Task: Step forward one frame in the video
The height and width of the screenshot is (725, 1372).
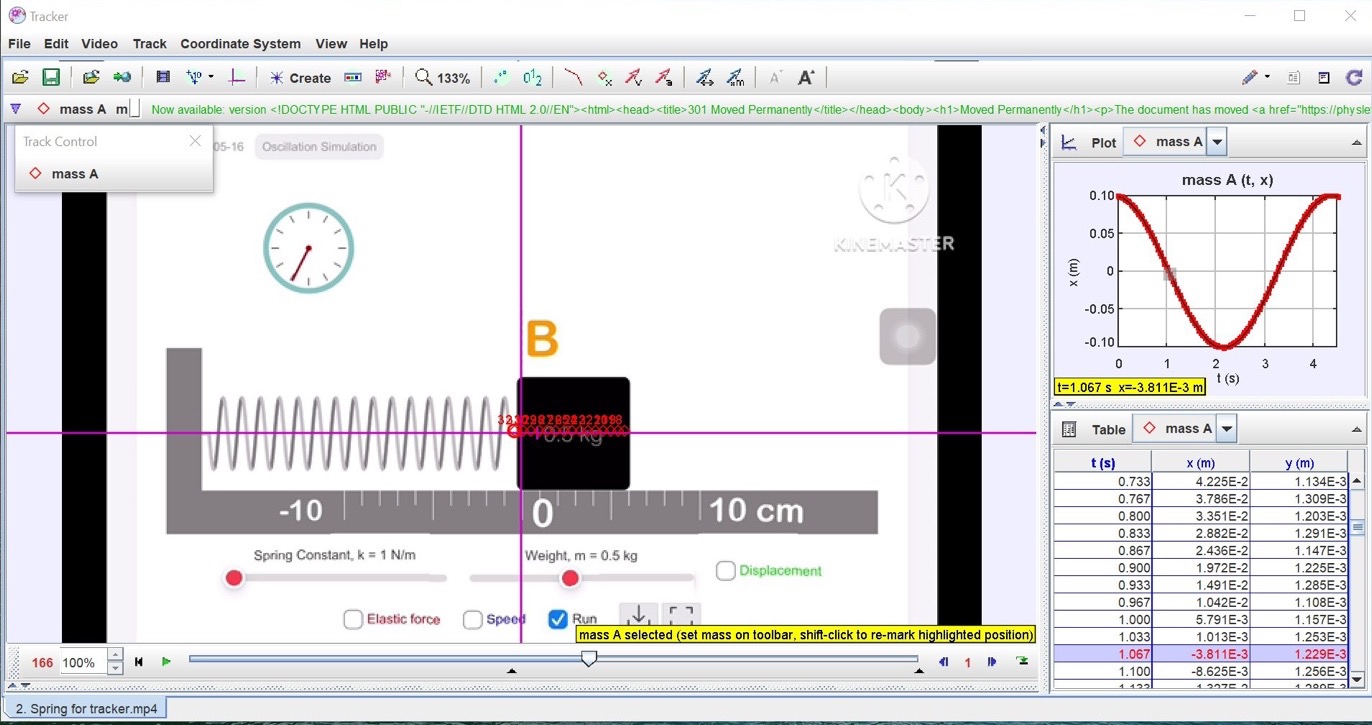Action: pos(992,662)
